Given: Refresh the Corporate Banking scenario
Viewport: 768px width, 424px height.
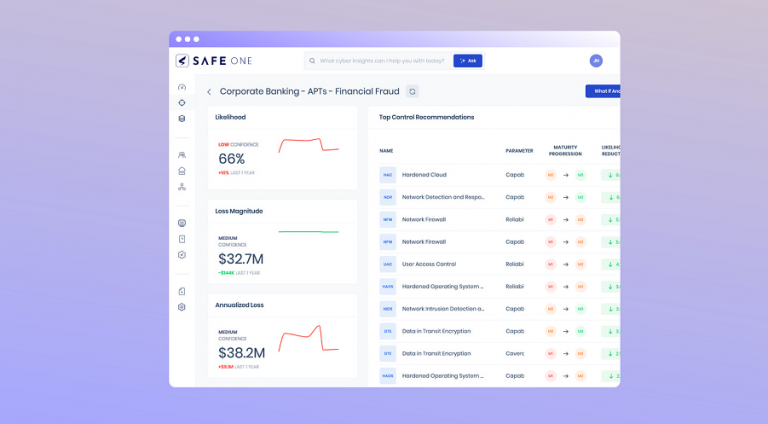Looking at the screenshot, I should click(x=412, y=91).
